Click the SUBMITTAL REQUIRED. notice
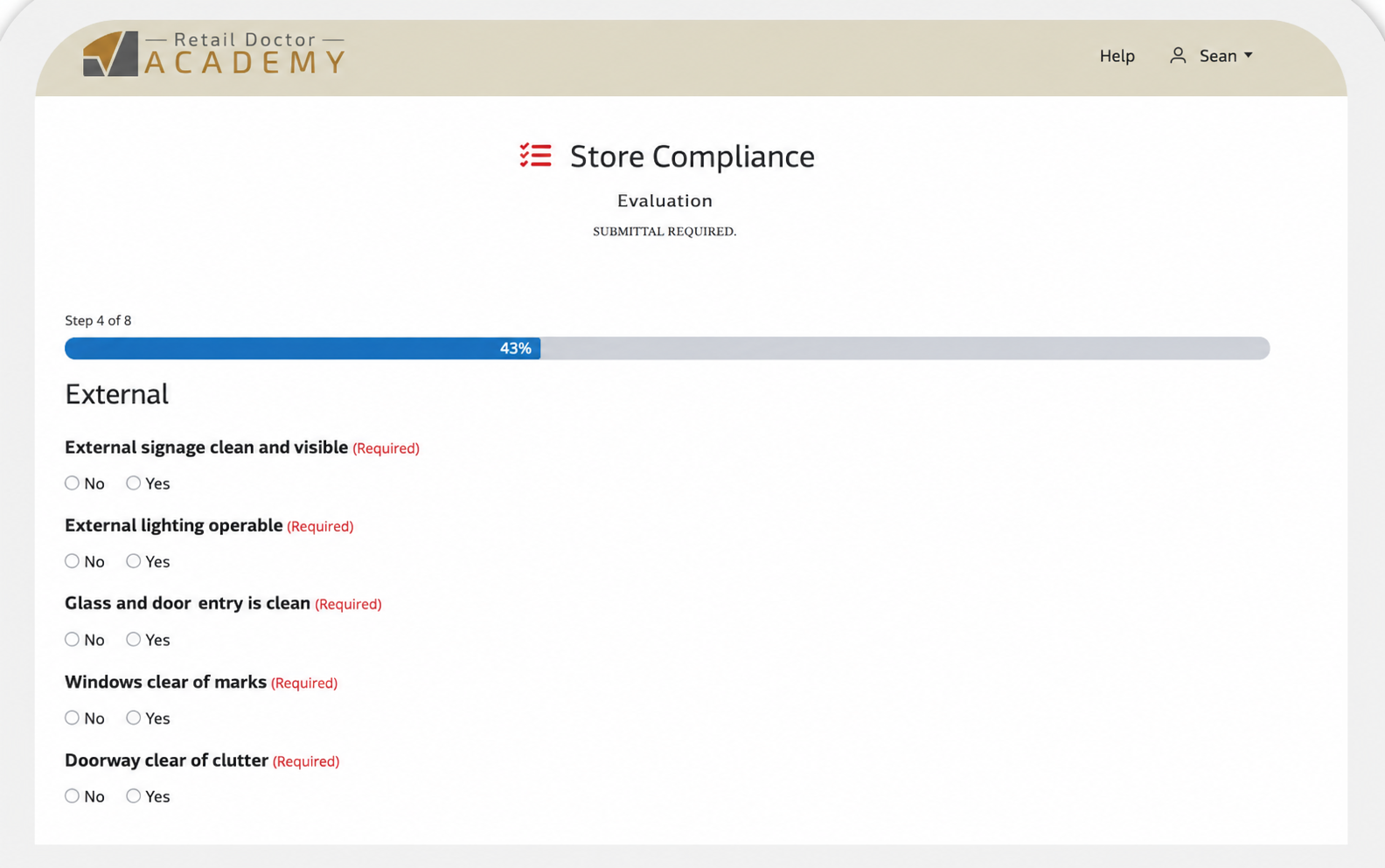 pyautogui.click(x=665, y=232)
